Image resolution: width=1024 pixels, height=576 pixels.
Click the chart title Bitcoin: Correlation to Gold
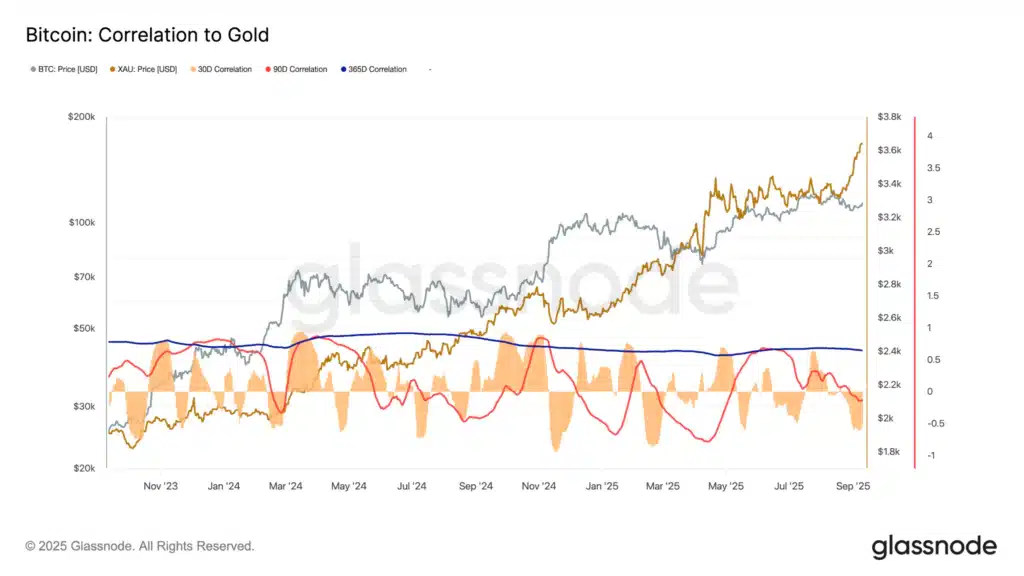click(x=147, y=35)
